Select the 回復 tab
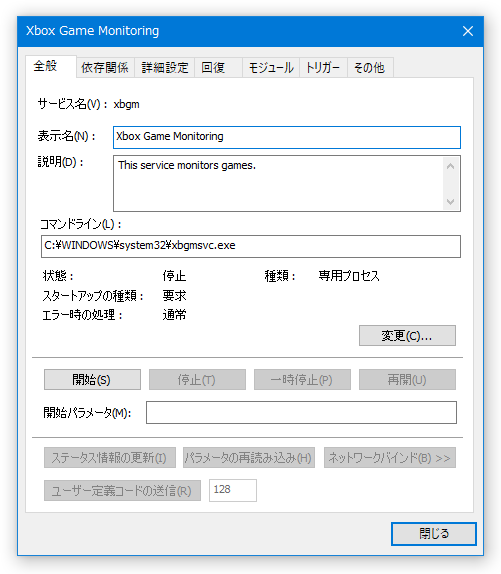 tap(218, 68)
